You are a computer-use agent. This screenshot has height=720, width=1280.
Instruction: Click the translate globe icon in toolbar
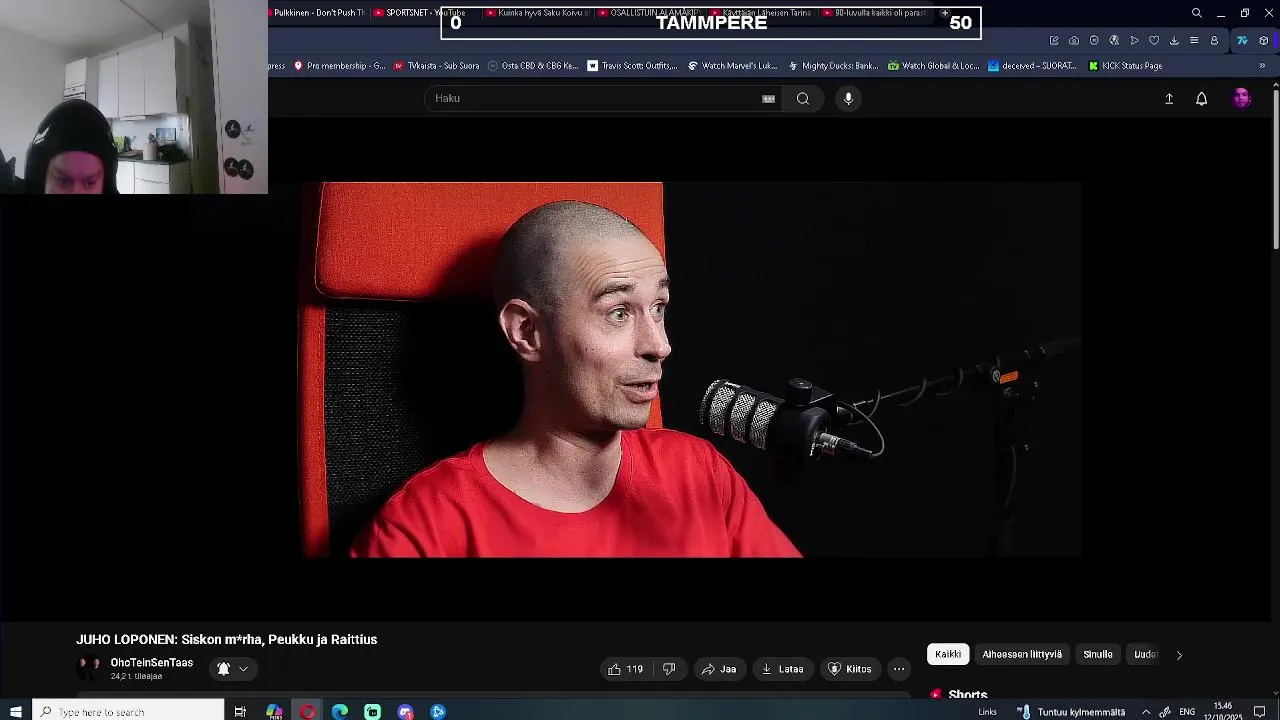(1114, 41)
